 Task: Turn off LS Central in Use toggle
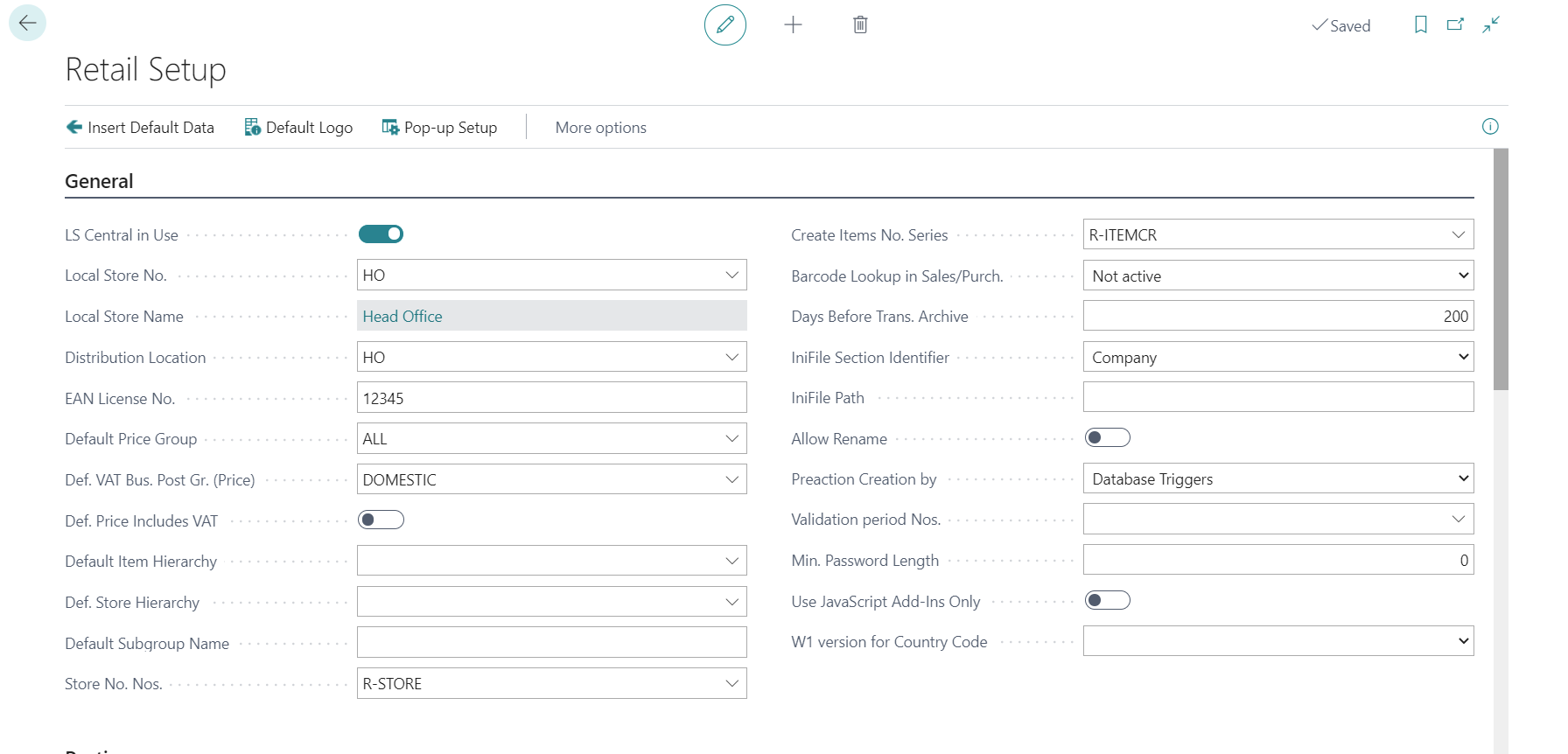381,234
